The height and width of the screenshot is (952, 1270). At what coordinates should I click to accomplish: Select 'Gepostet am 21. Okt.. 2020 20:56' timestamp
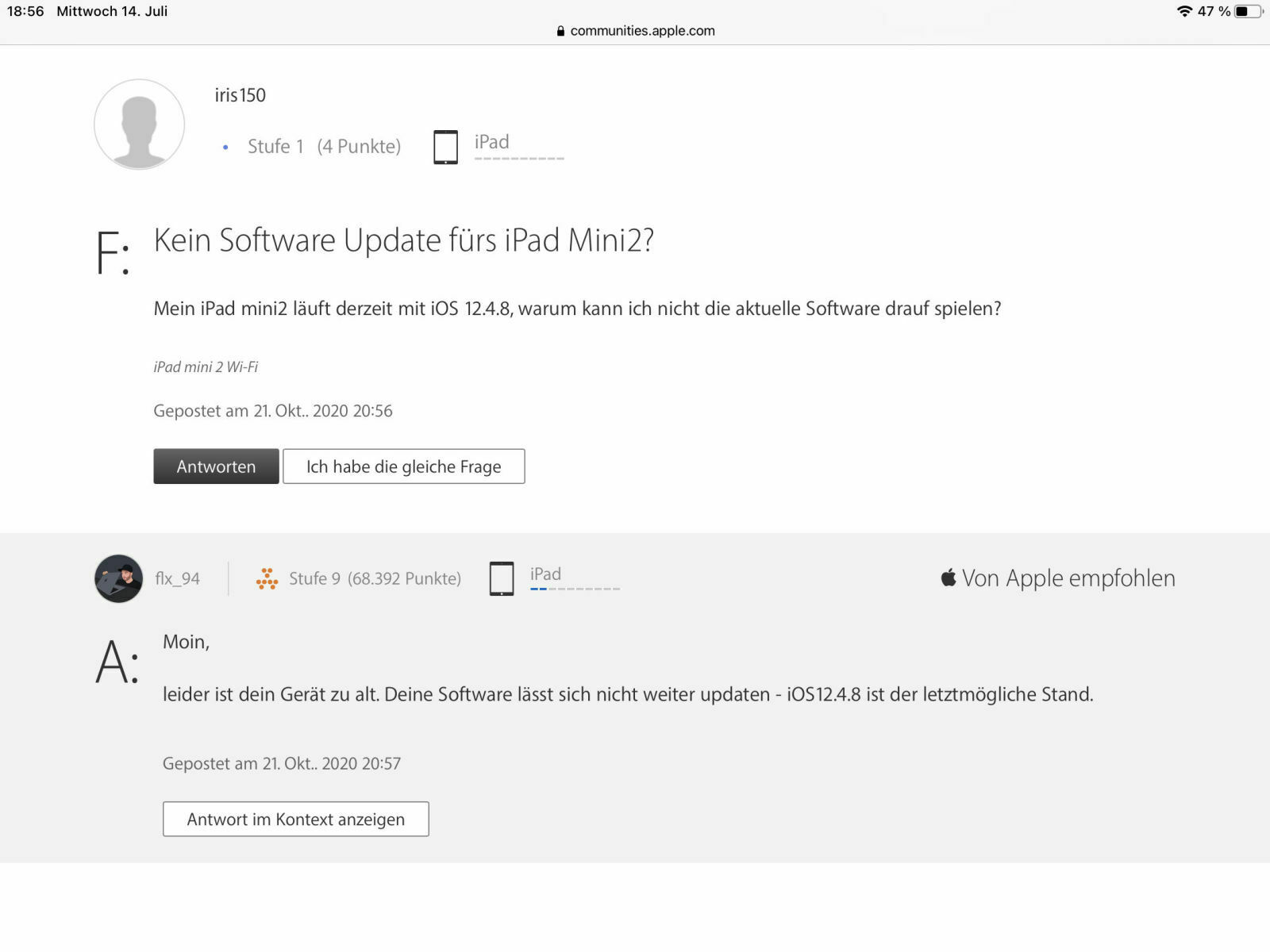273,411
